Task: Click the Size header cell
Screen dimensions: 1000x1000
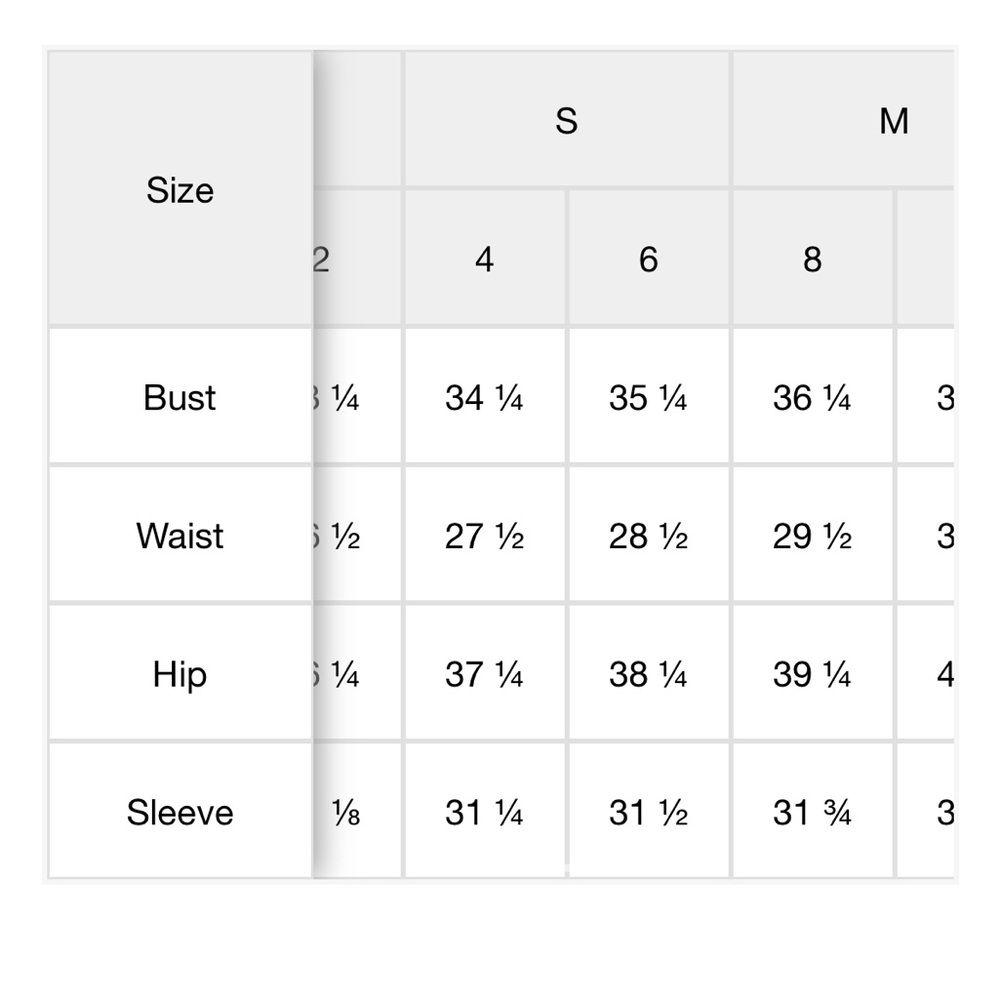Action: pyautogui.click(x=180, y=190)
